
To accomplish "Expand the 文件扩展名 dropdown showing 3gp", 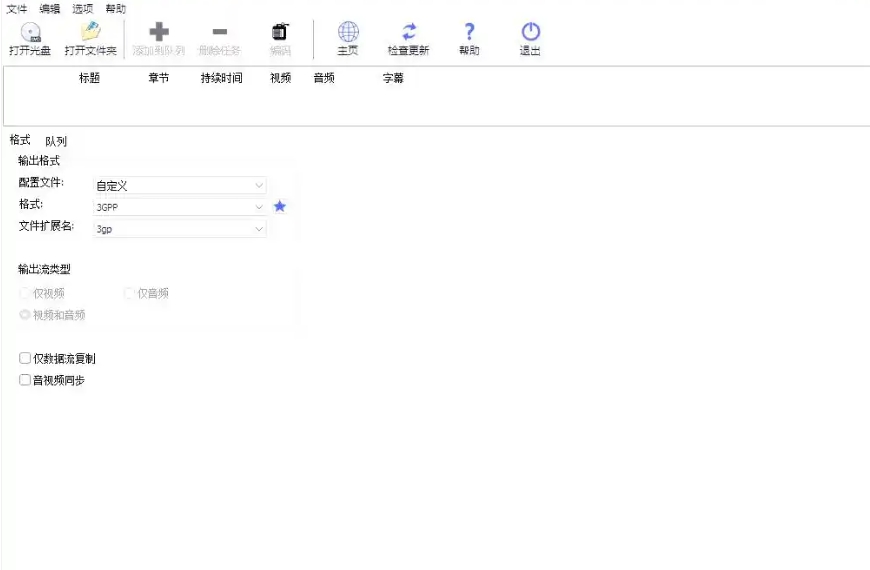I will pos(180,229).
